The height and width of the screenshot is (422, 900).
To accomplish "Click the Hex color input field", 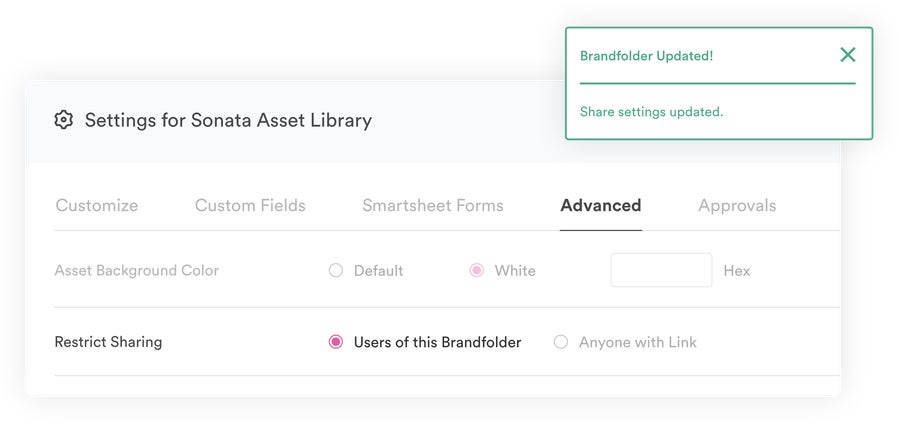I will click(x=661, y=270).
